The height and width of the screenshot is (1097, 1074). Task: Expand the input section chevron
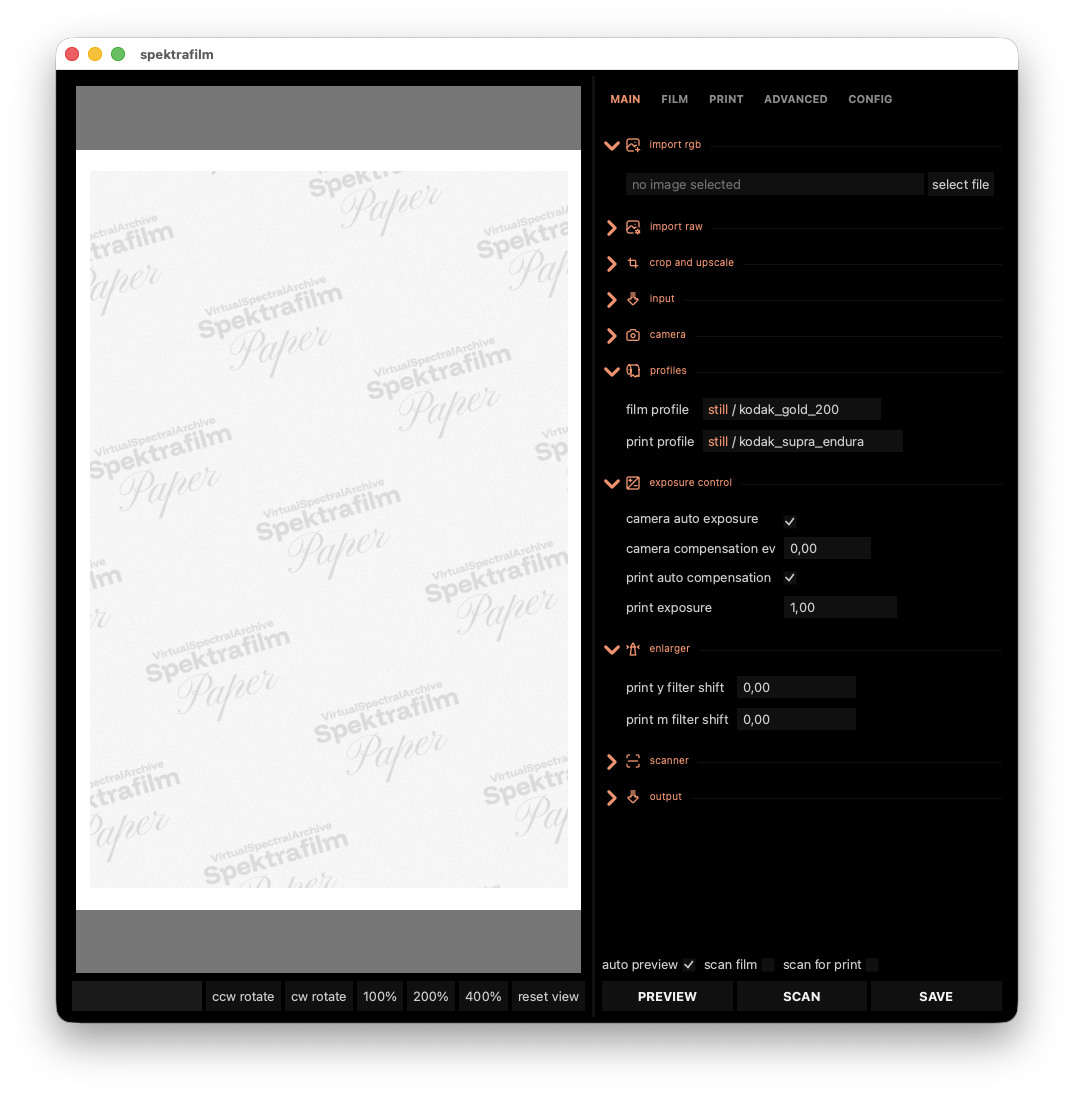coord(612,299)
